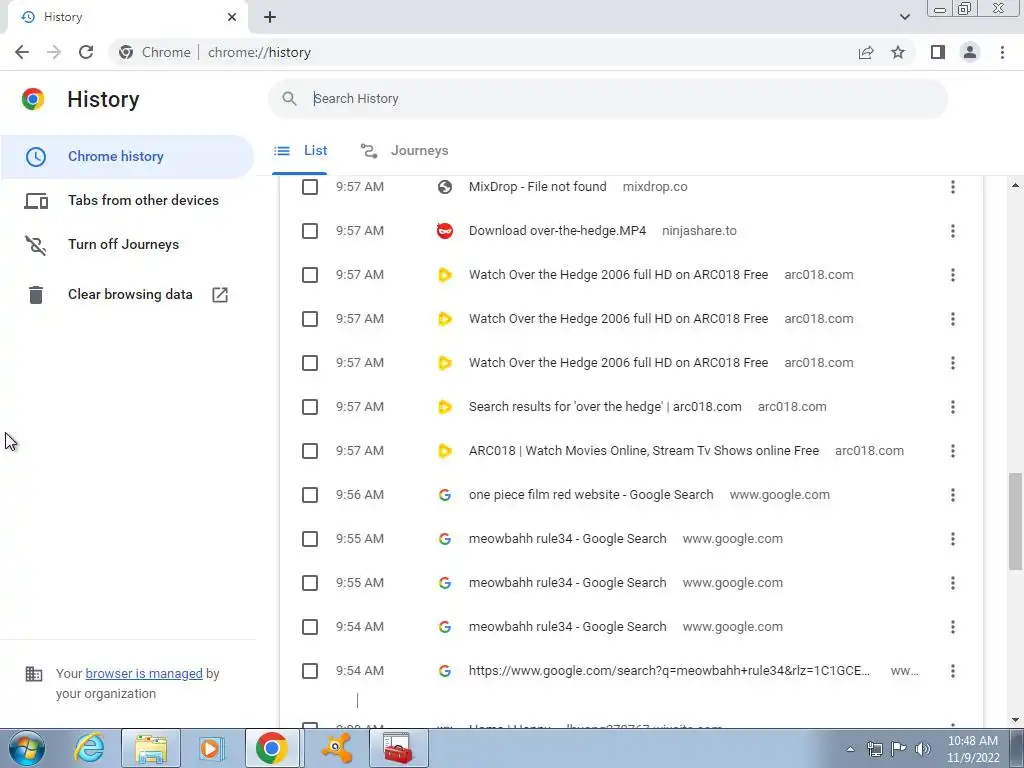Check the Search results for 'over the hedge' entry
The height and width of the screenshot is (768, 1024).
310,407
